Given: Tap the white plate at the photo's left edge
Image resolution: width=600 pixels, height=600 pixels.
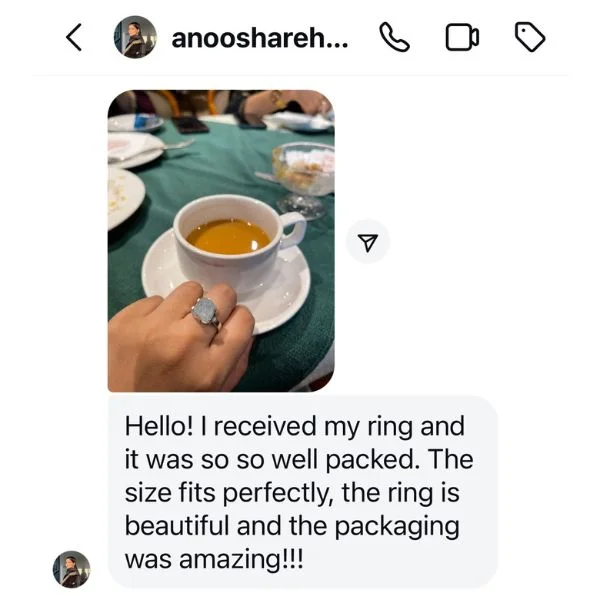Looking at the screenshot, I should tap(126, 197).
